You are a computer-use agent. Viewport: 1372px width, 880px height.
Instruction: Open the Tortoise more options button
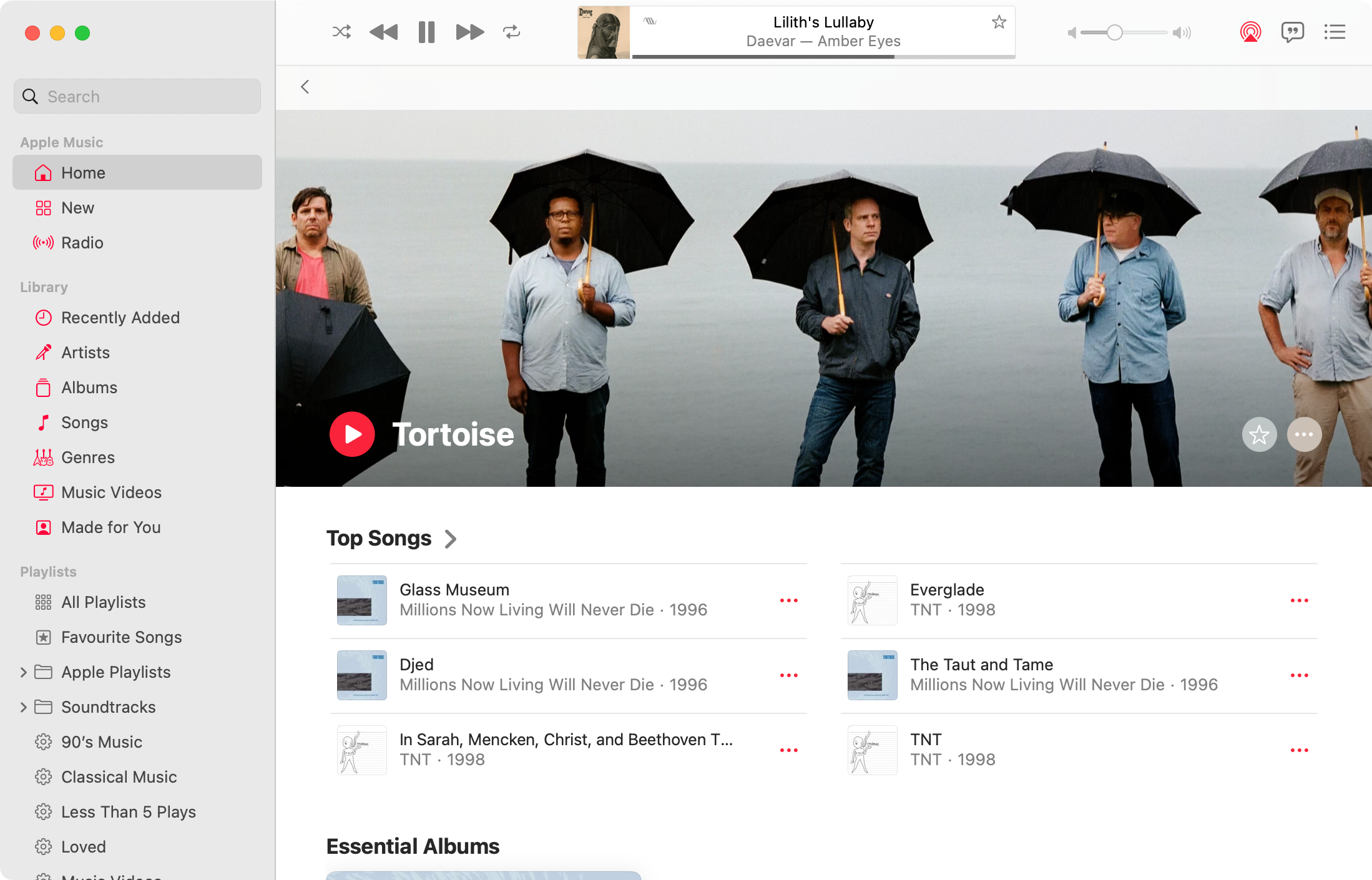(x=1304, y=434)
